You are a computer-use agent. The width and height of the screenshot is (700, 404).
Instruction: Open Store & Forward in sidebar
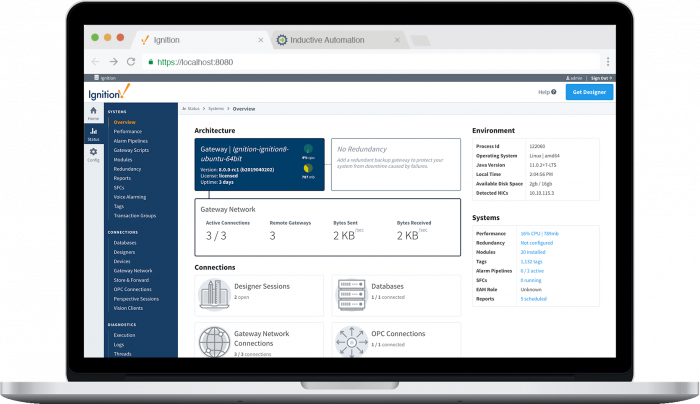point(131,280)
